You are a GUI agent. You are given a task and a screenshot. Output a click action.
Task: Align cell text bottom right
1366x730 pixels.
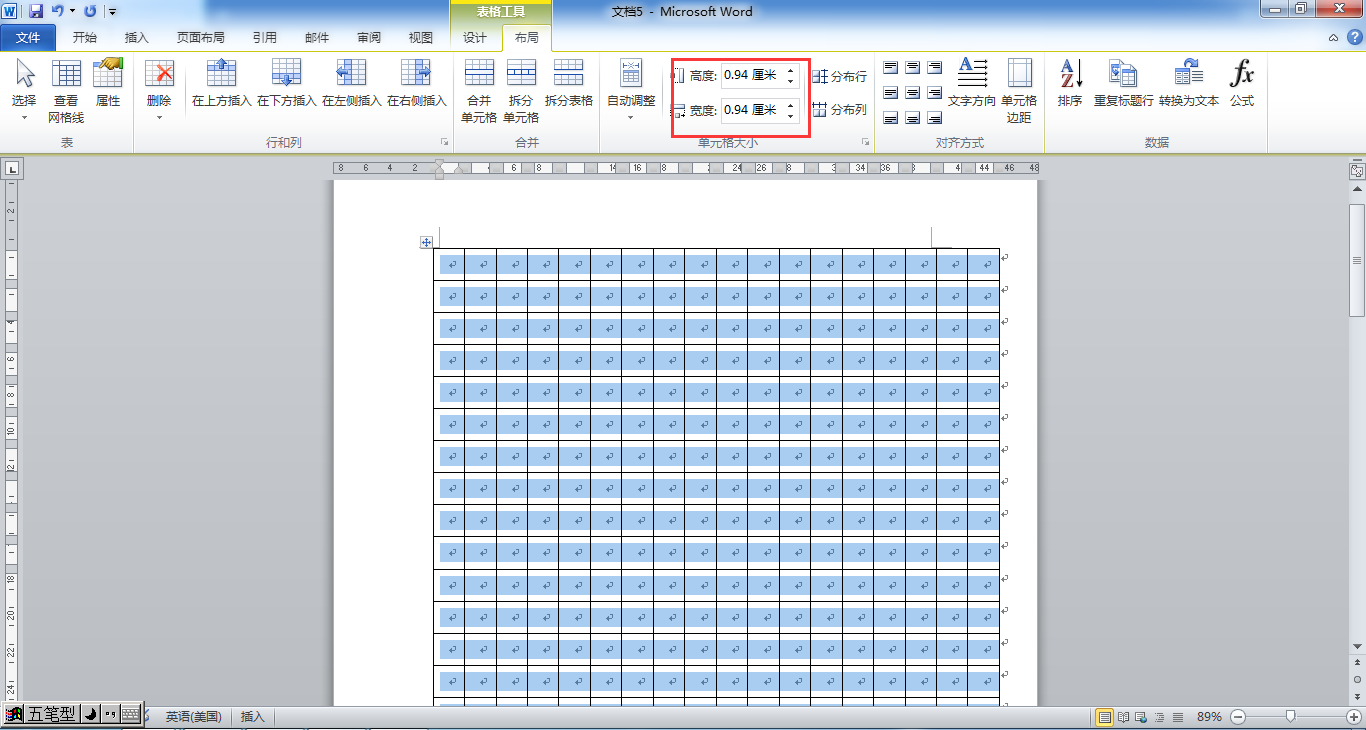pos(935,118)
